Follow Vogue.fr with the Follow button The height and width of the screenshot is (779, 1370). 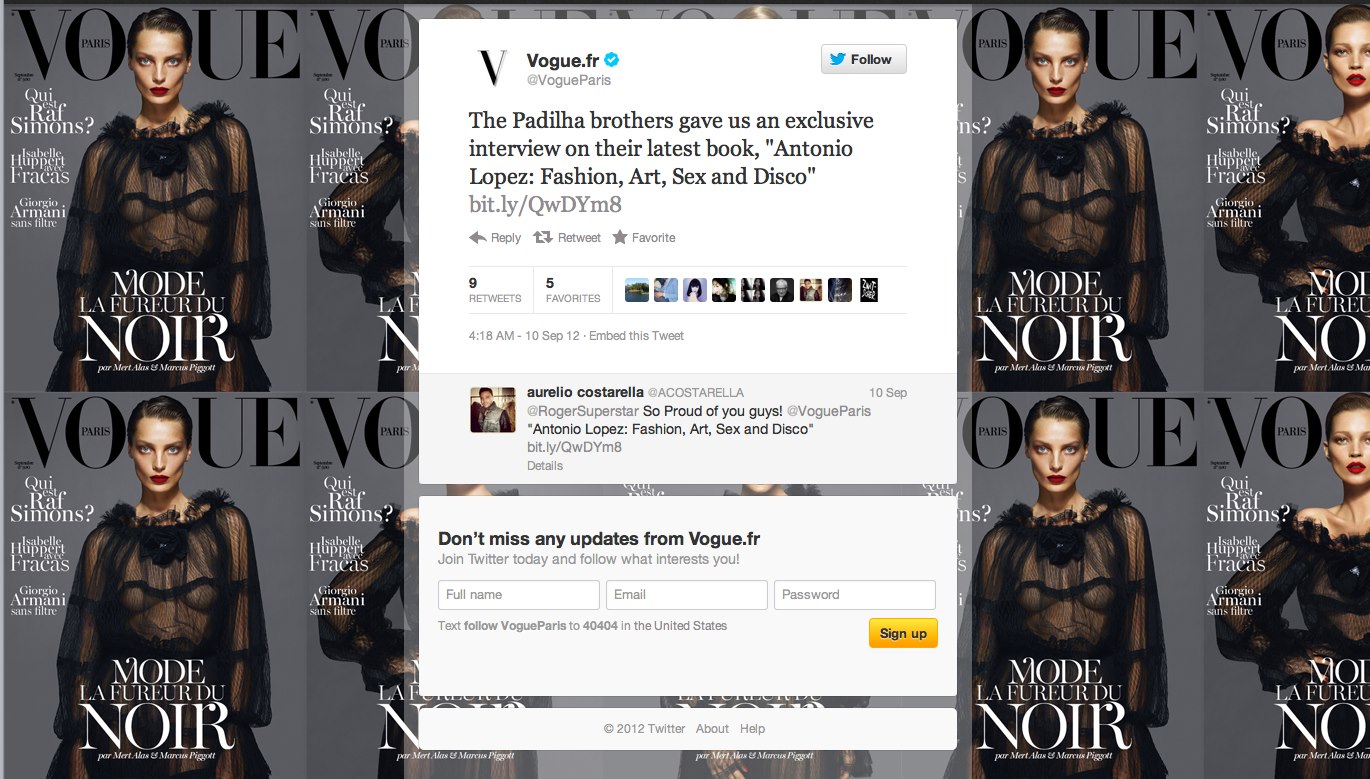[864, 59]
